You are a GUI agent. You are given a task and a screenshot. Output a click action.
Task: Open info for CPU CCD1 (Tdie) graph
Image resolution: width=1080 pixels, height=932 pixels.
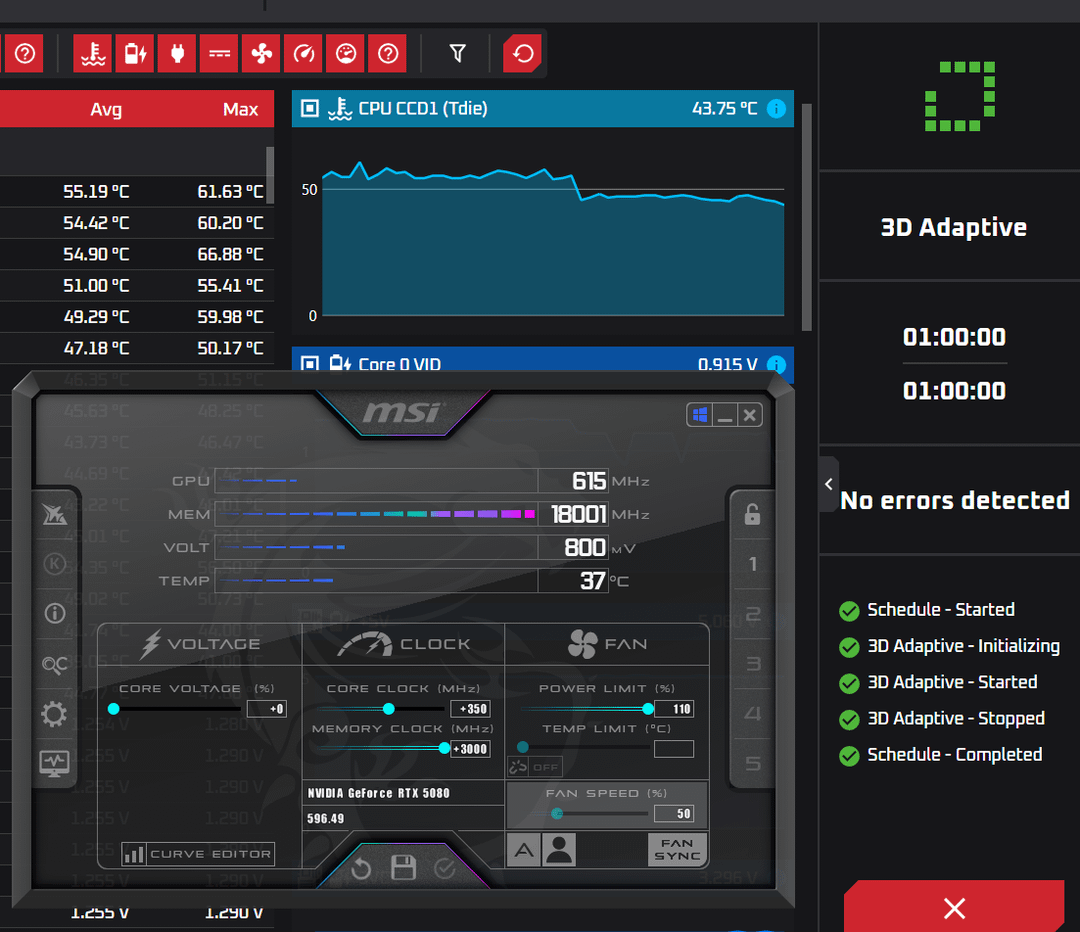(776, 109)
